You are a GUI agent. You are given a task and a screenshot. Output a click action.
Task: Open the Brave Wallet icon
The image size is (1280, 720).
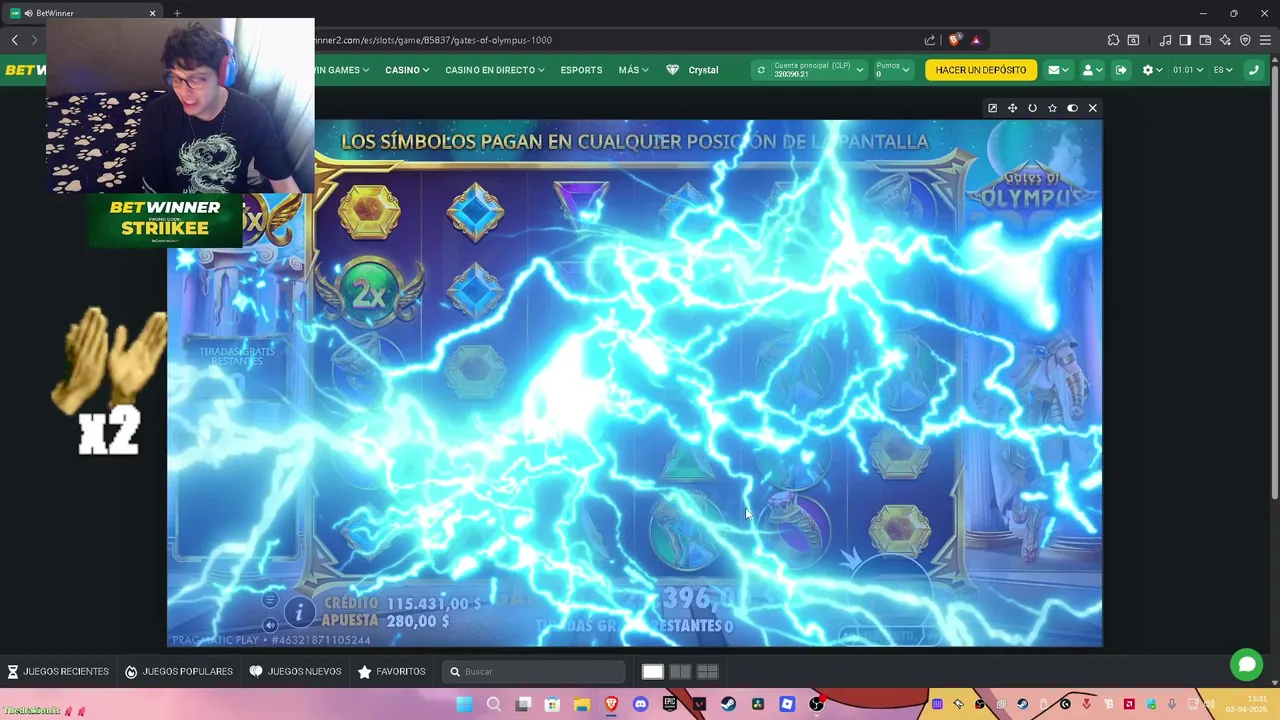click(x=1205, y=40)
